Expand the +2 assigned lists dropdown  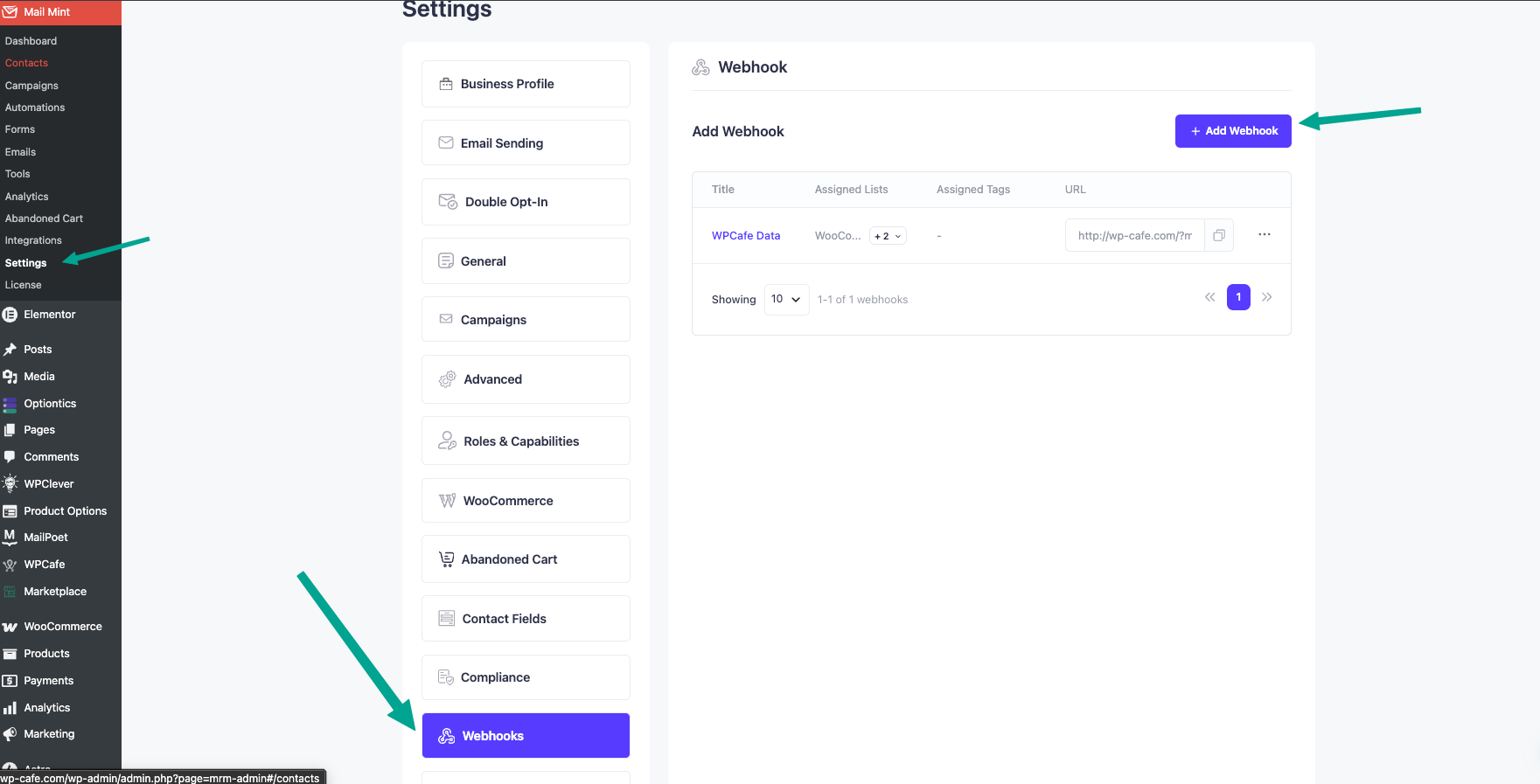coord(888,236)
